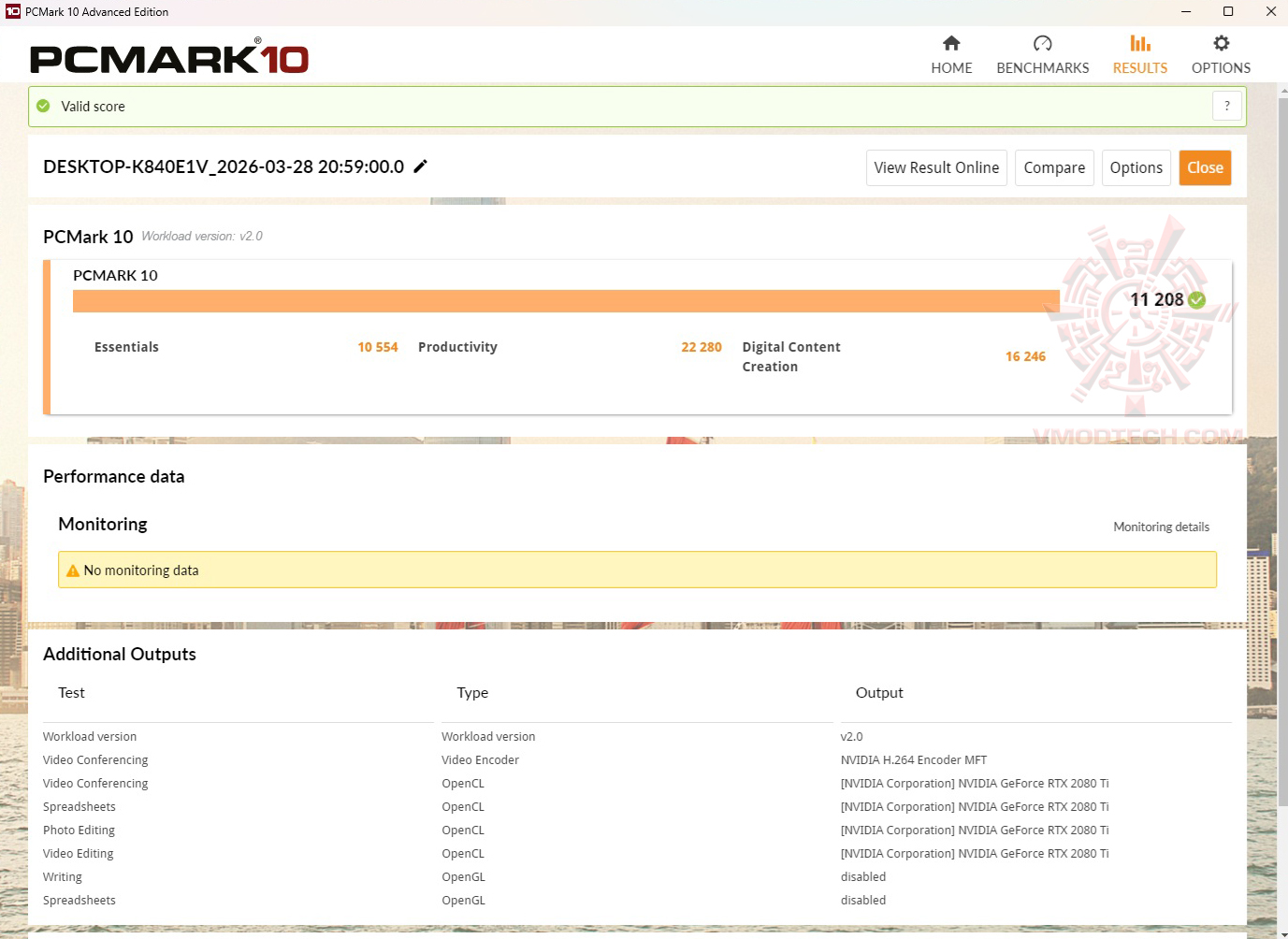Close the result with orange Close button
The image size is (1288, 939).
click(x=1205, y=168)
